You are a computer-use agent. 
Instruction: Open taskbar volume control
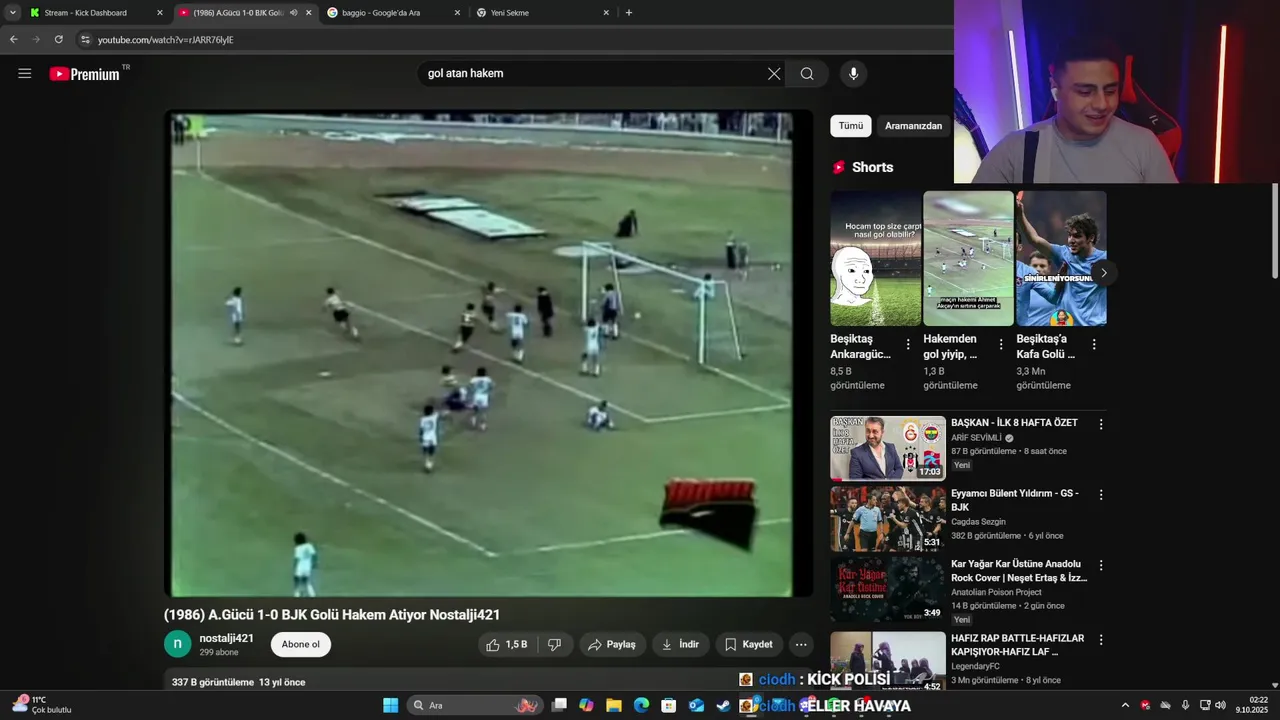tap(1220, 705)
